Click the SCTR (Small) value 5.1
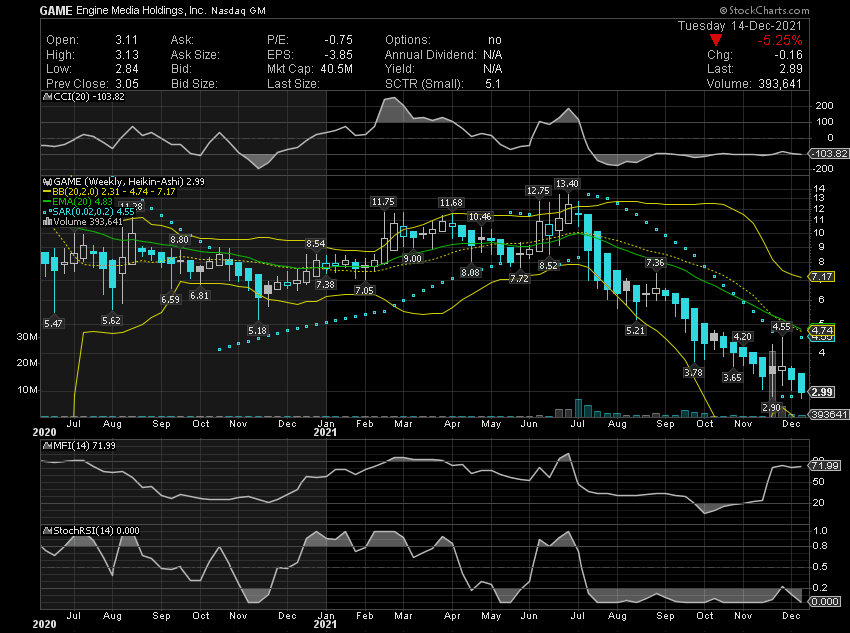Screen dimensions: 850x633 point(493,83)
